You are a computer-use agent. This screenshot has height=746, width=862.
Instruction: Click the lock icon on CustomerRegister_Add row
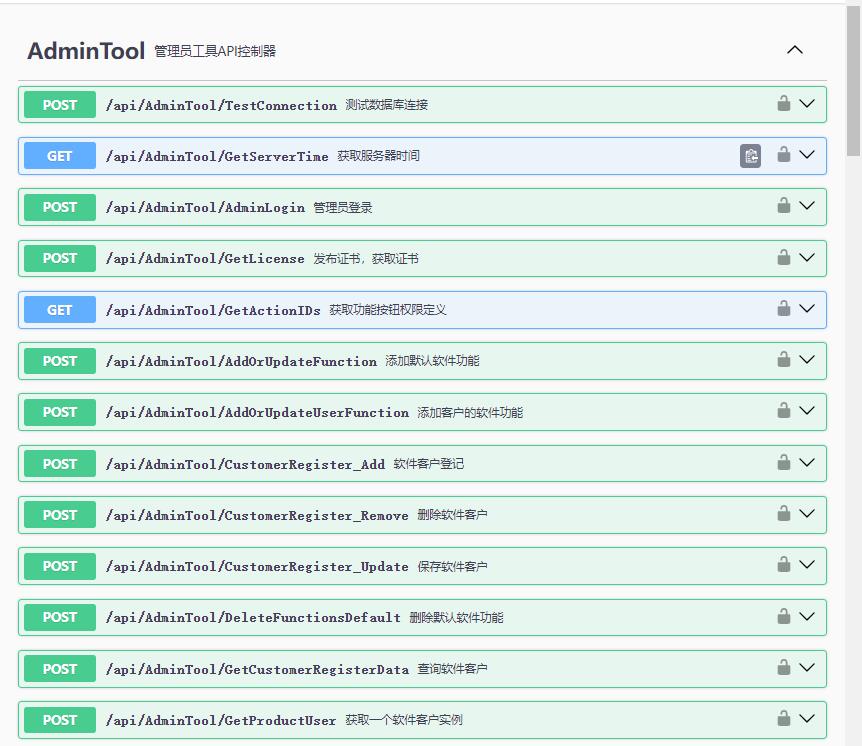(x=784, y=463)
